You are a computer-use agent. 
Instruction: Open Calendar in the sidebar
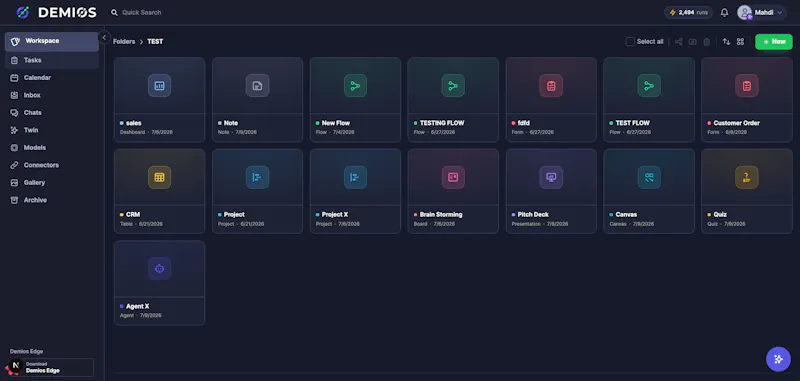point(52,78)
